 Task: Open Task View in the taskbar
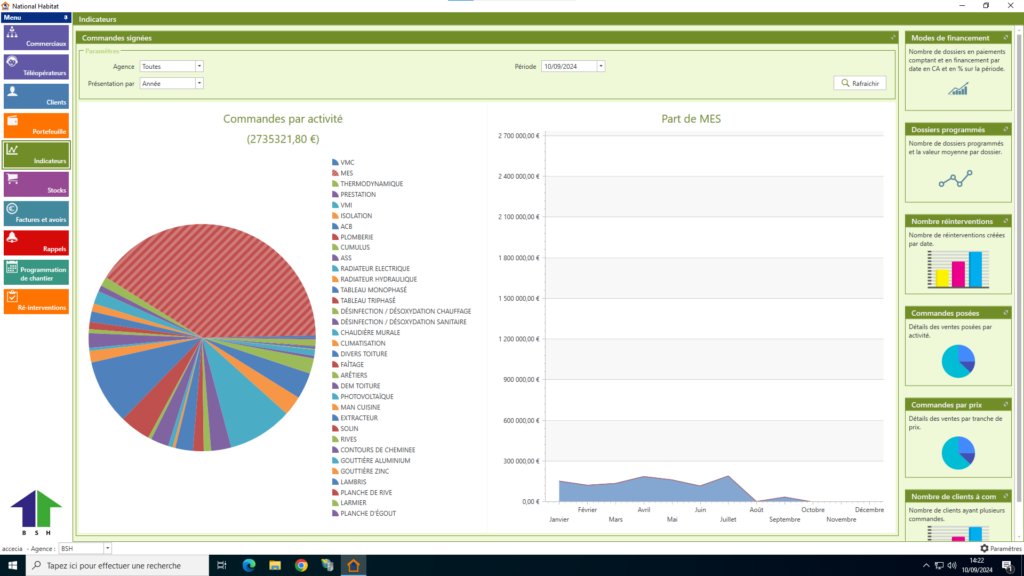(222, 566)
